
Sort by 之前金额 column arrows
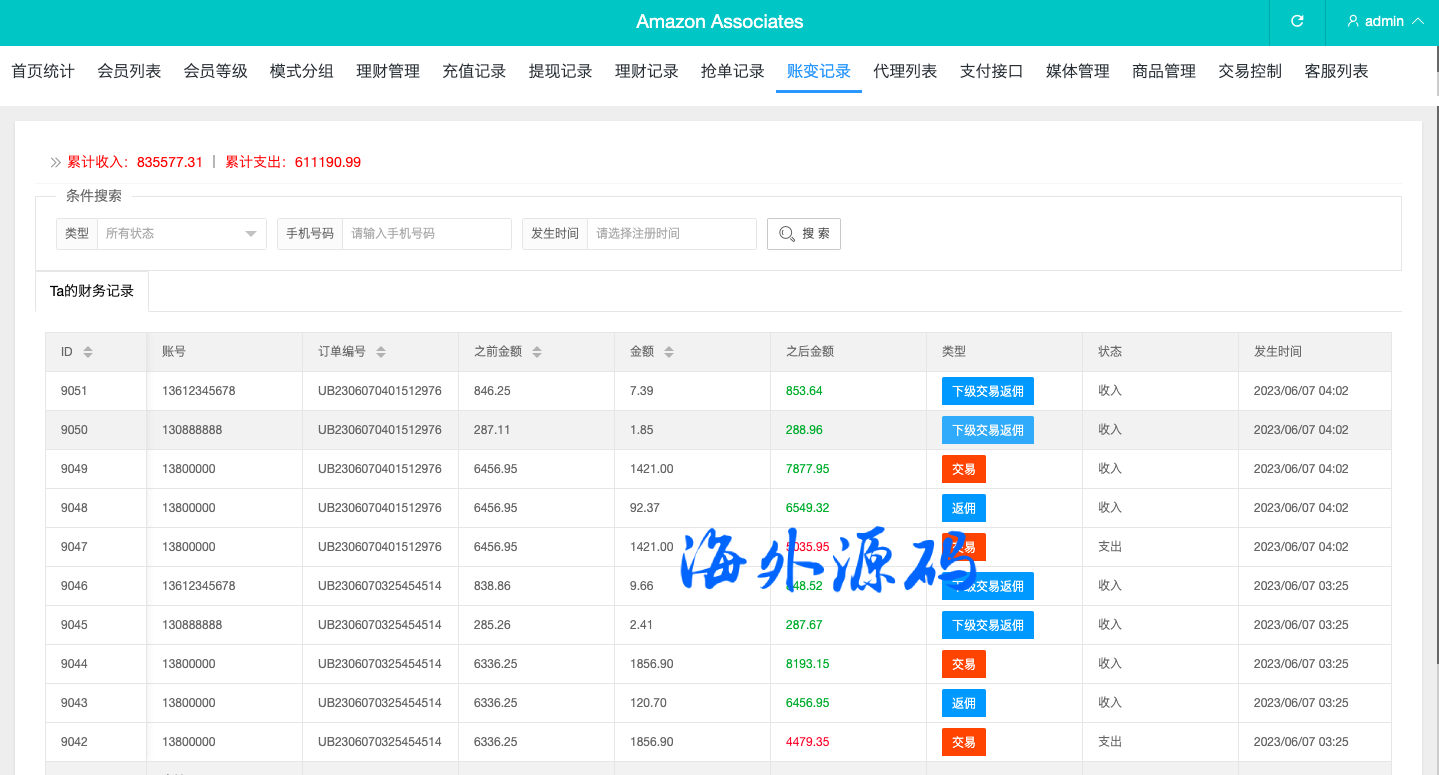537,352
